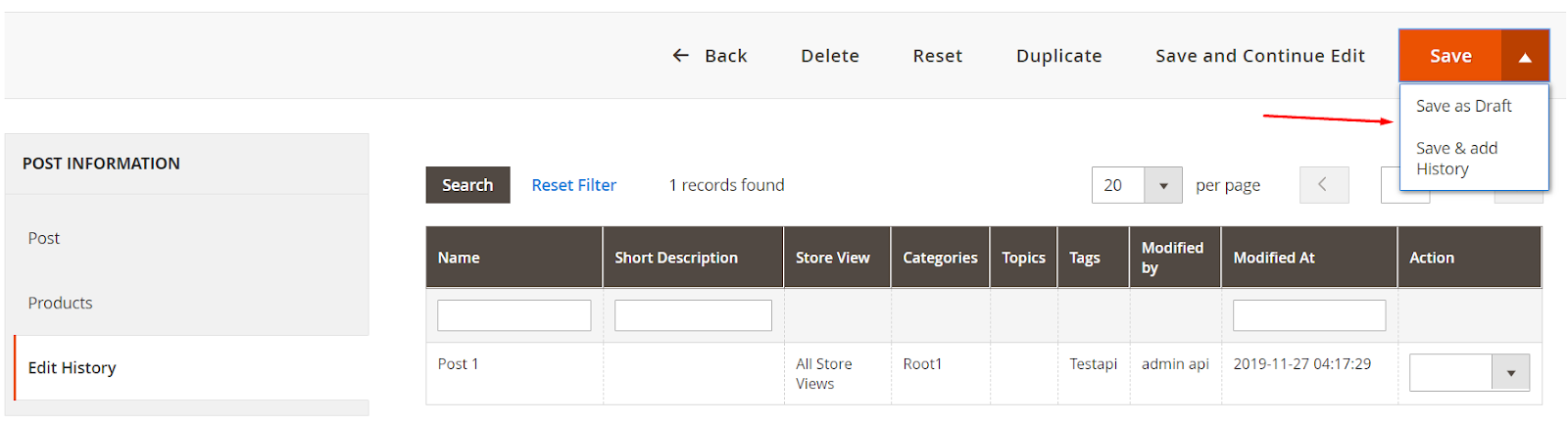Click the Back arrow button
This screenshot has width=1568, height=424.
[x=710, y=56]
